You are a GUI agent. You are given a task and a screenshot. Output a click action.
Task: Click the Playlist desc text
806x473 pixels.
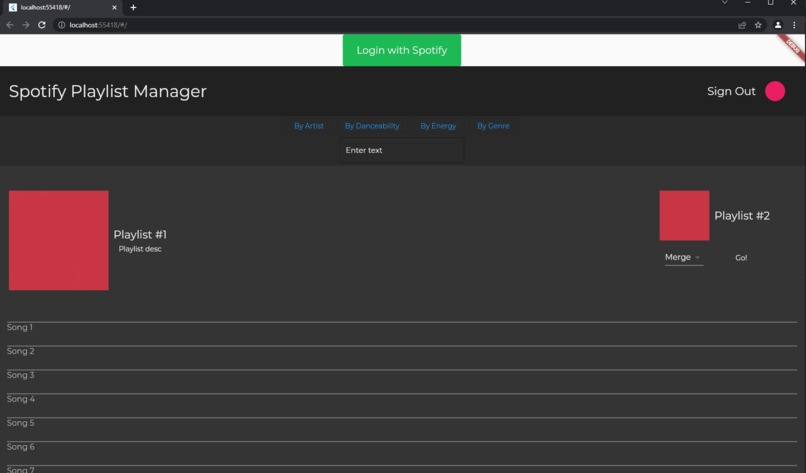(x=140, y=249)
